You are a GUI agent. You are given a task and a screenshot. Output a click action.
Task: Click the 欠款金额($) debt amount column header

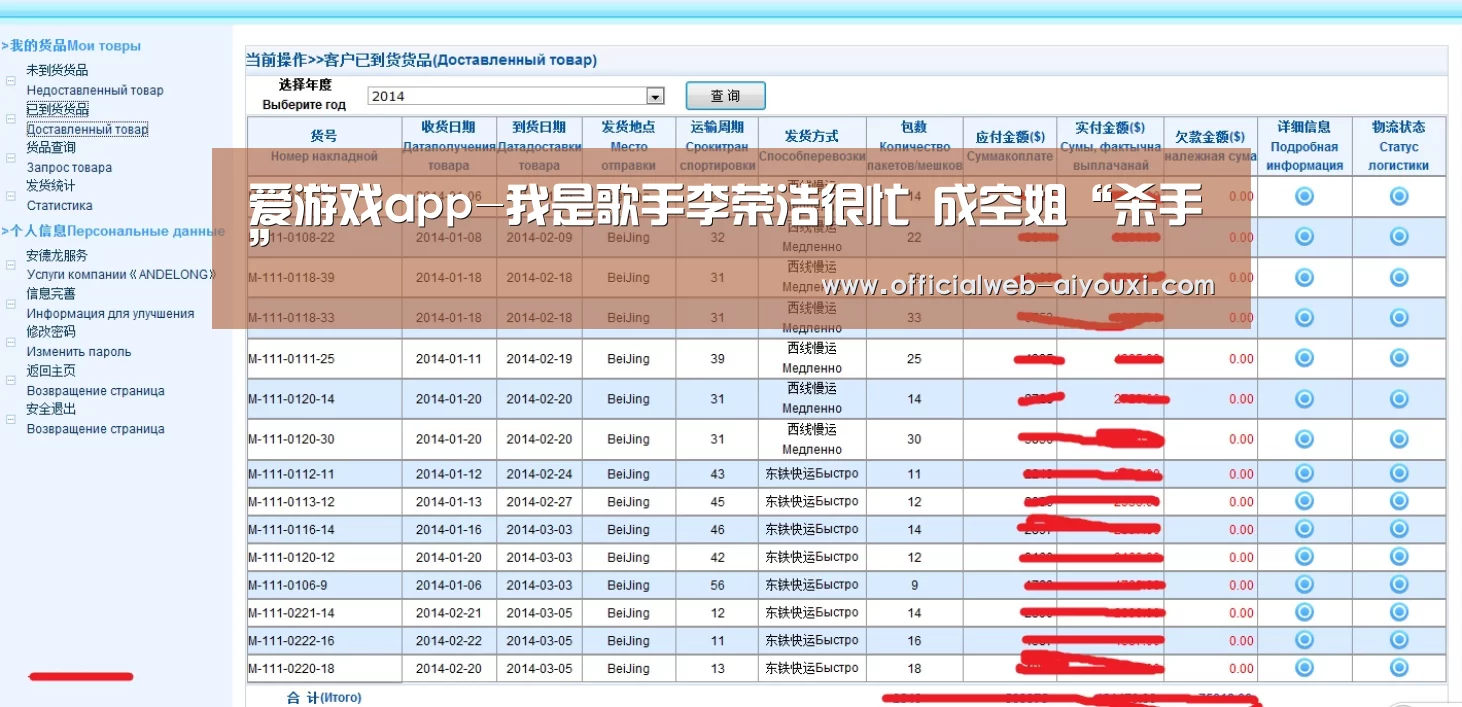coord(1210,146)
